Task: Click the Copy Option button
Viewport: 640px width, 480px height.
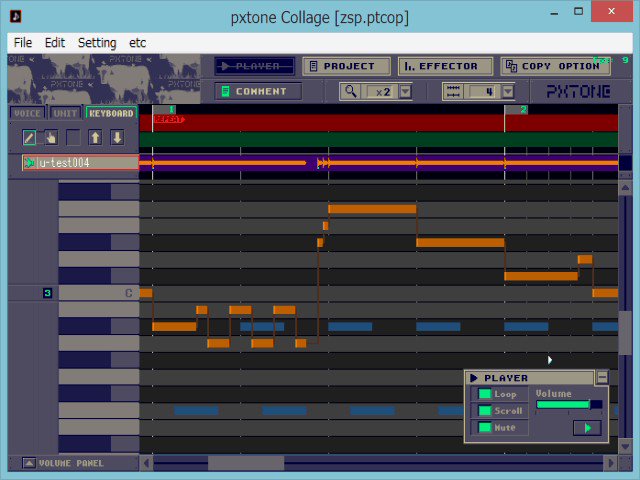Action: pos(555,66)
